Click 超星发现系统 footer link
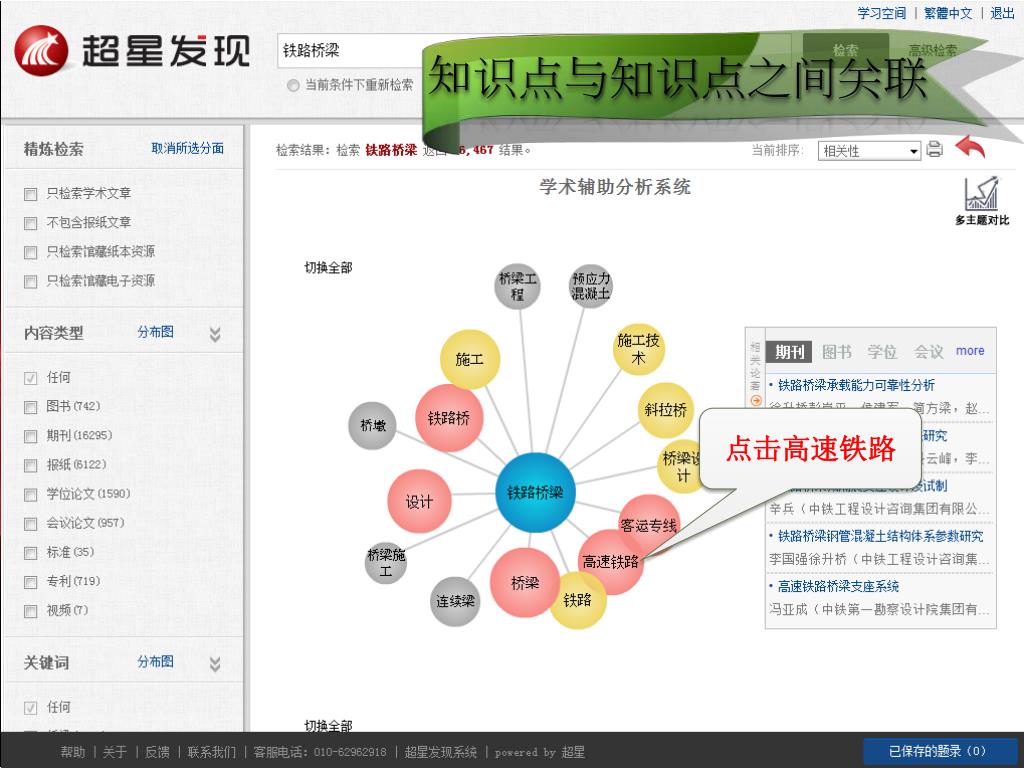Viewport: 1024px width, 768px height. tap(441, 752)
